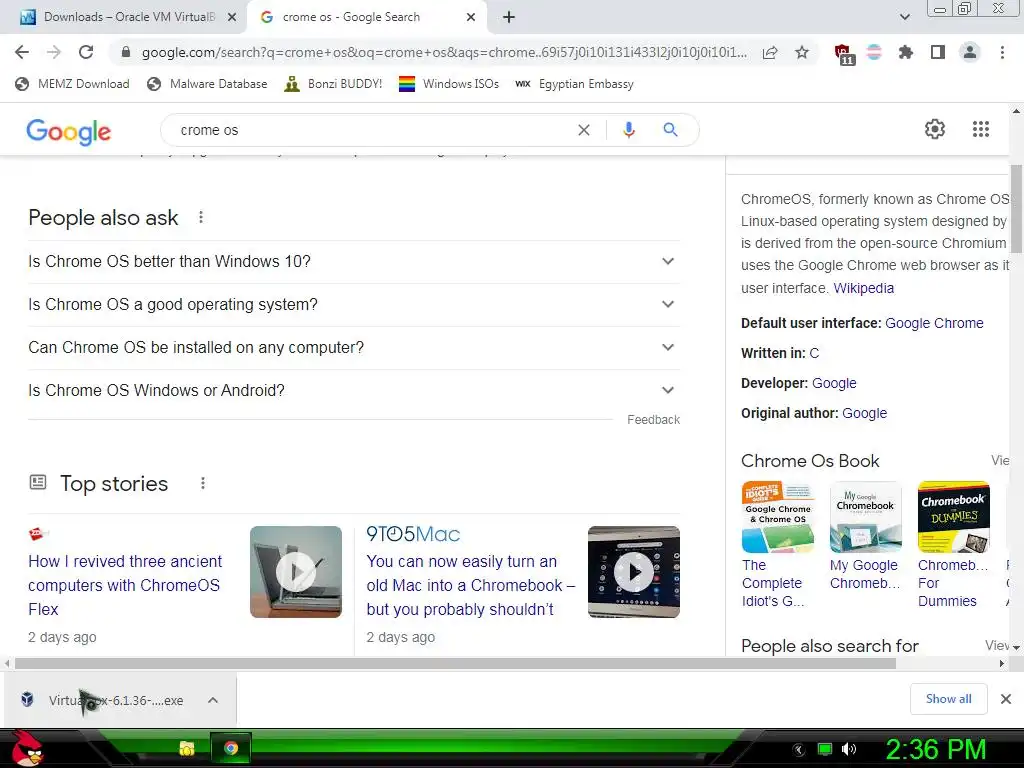Close the Downloads VirtualBox tab
1024x768 pixels.
coord(232,17)
